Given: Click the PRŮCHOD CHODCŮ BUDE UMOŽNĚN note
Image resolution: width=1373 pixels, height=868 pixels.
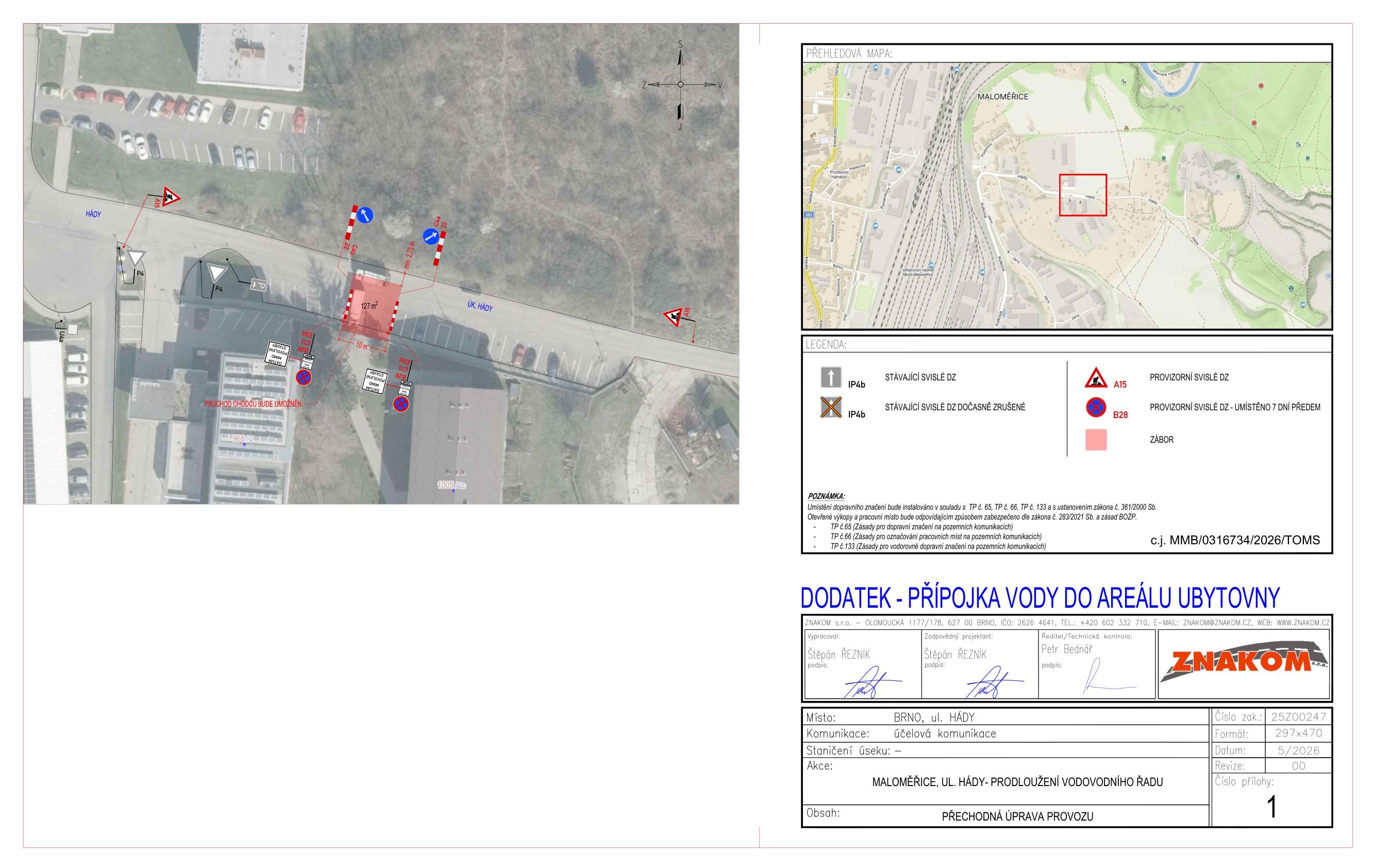Looking at the screenshot, I should tap(253, 404).
